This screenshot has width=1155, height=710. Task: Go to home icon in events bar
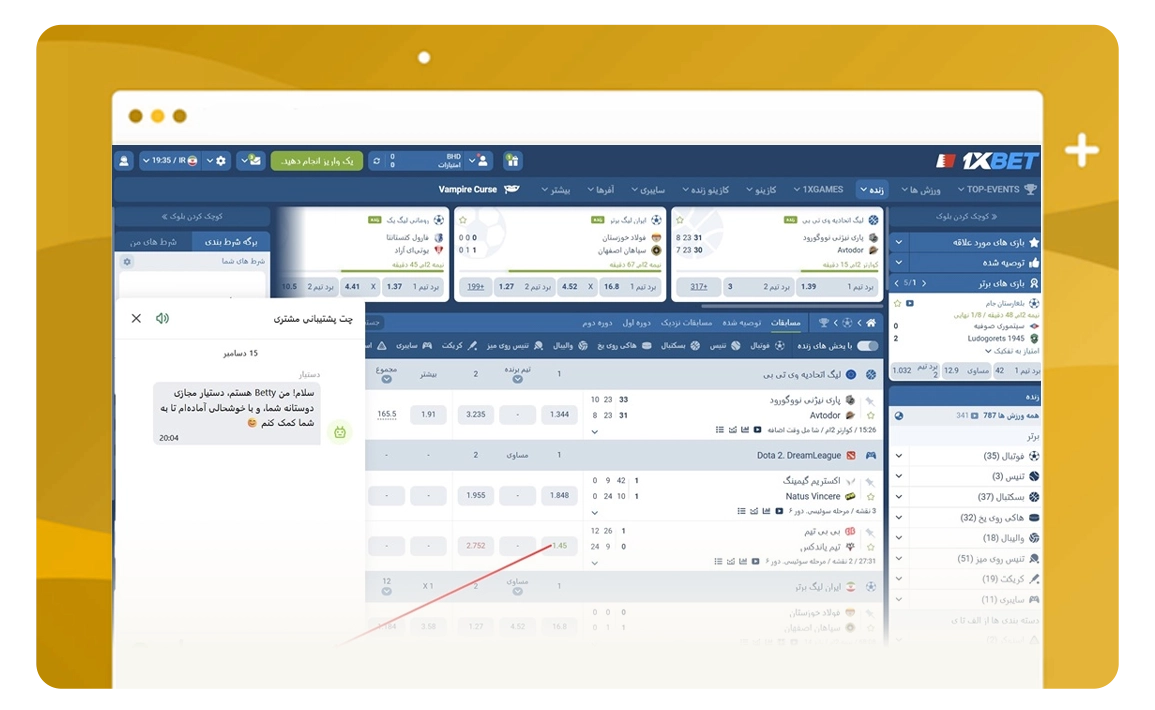click(x=871, y=323)
